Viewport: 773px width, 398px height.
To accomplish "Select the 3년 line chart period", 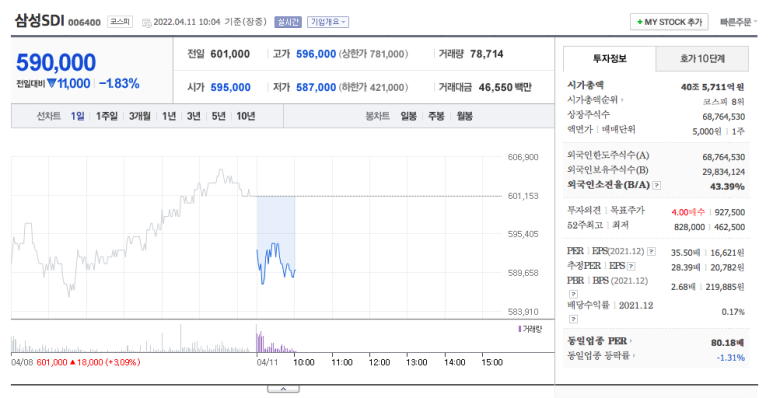I will coord(193,116).
